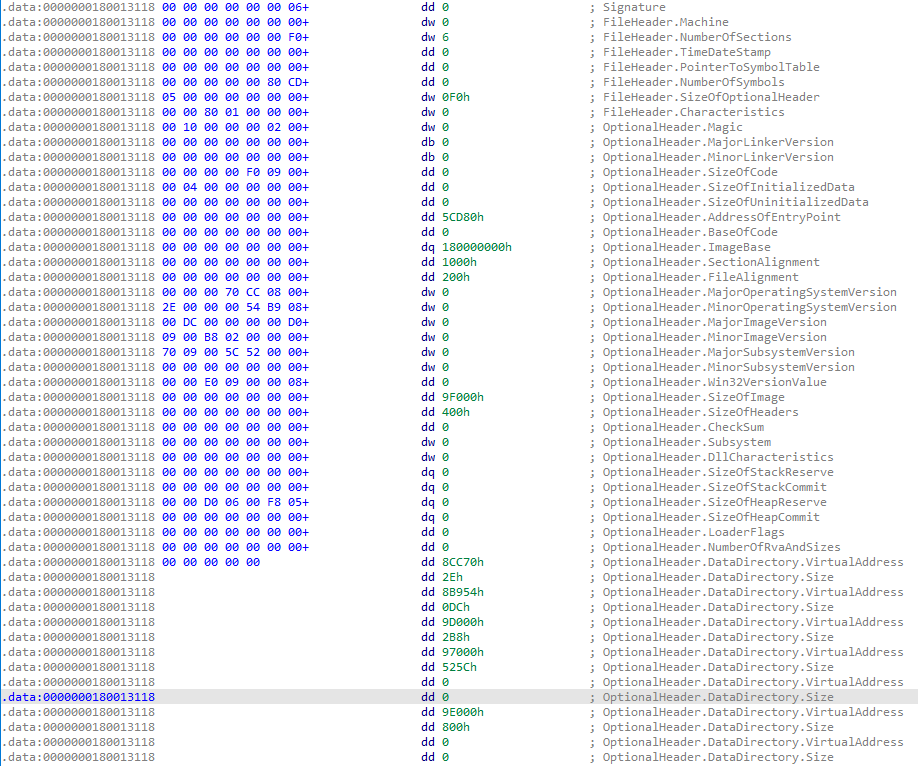Select the 'dd 2Eh' value
Image resolution: width=918 pixels, height=766 pixels.
442,577
